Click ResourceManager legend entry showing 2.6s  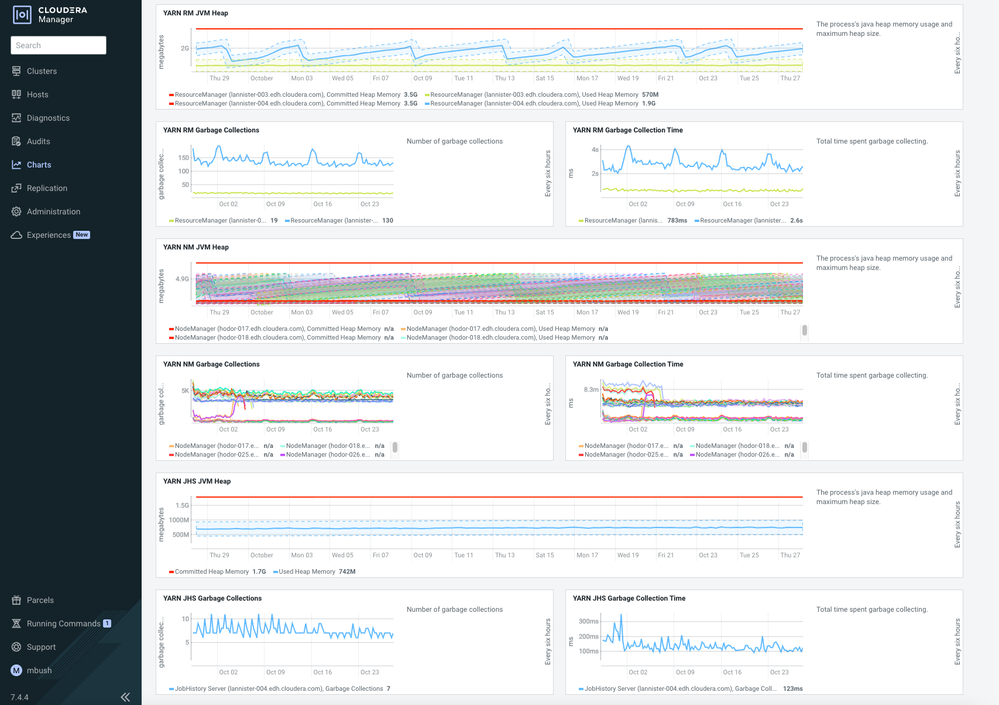click(749, 220)
